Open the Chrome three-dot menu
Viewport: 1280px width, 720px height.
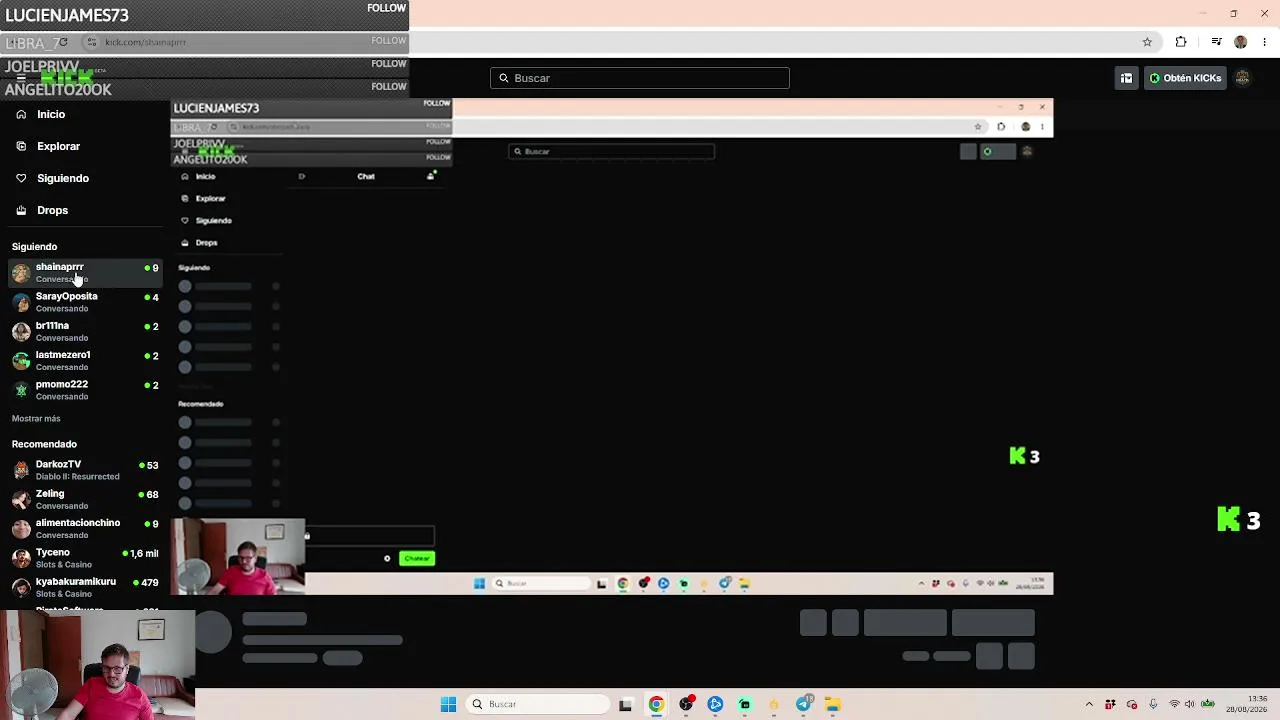coord(1265,42)
